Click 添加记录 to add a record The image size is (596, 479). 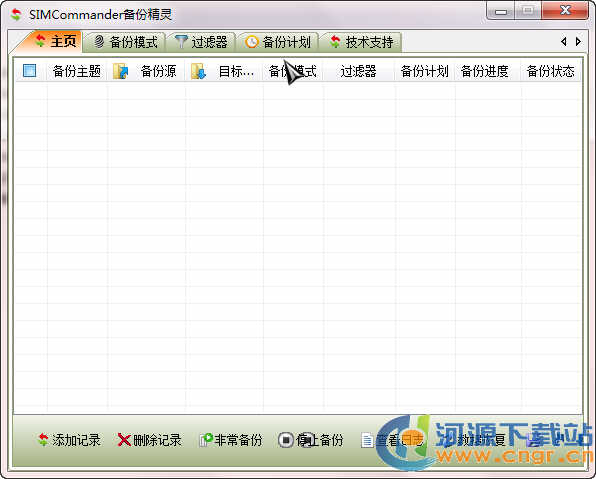(x=69, y=440)
